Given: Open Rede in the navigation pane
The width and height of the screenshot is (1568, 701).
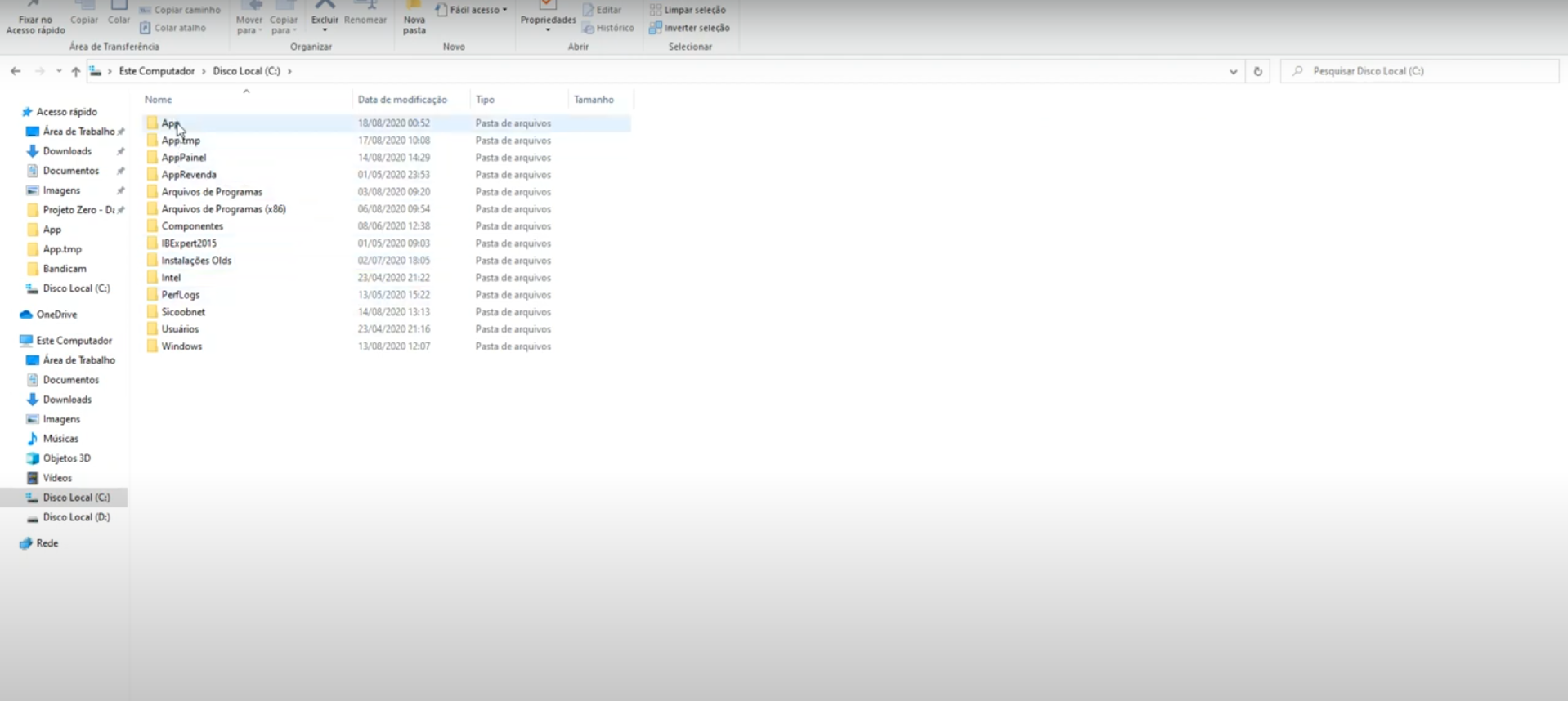Looking at the screenshot, I should click(47, 543).
